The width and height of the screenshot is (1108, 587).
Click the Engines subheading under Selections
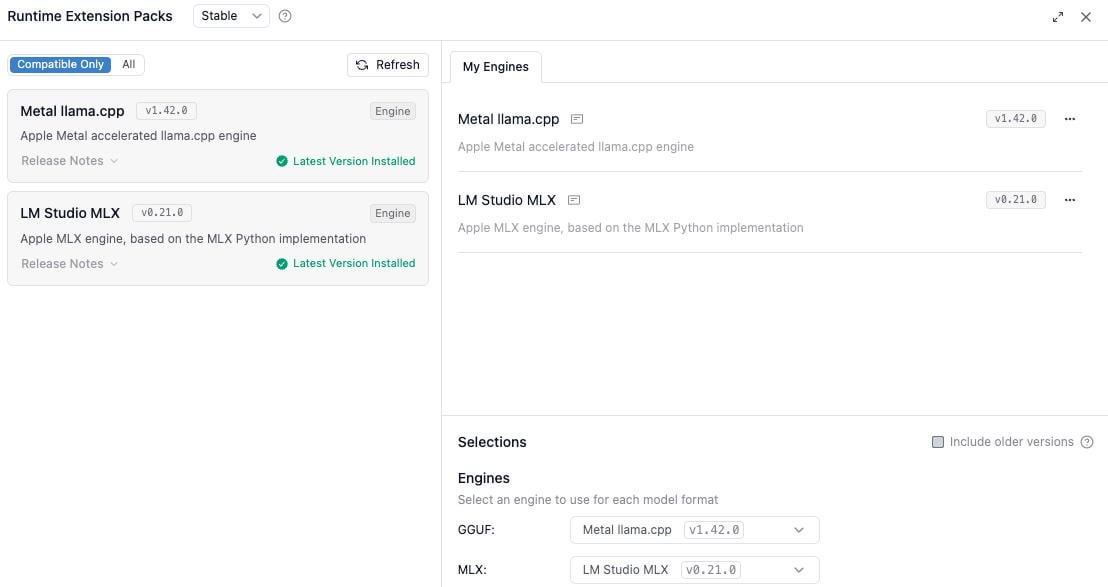point(483,478)
